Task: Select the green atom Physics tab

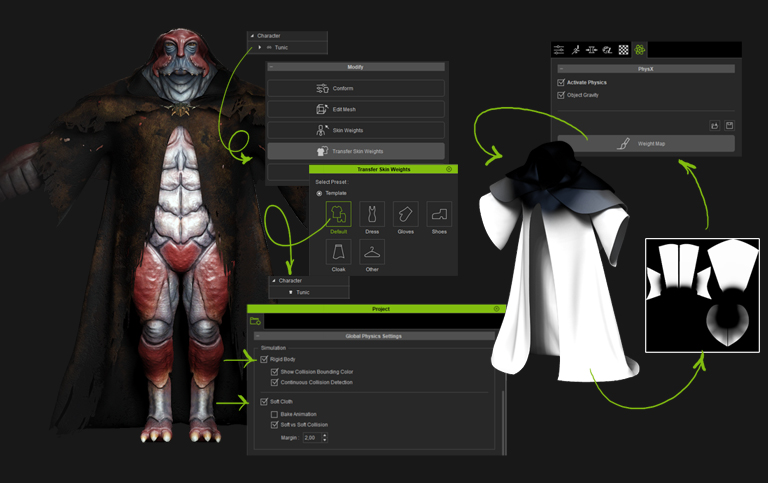Action: click(x=639, y=49)
